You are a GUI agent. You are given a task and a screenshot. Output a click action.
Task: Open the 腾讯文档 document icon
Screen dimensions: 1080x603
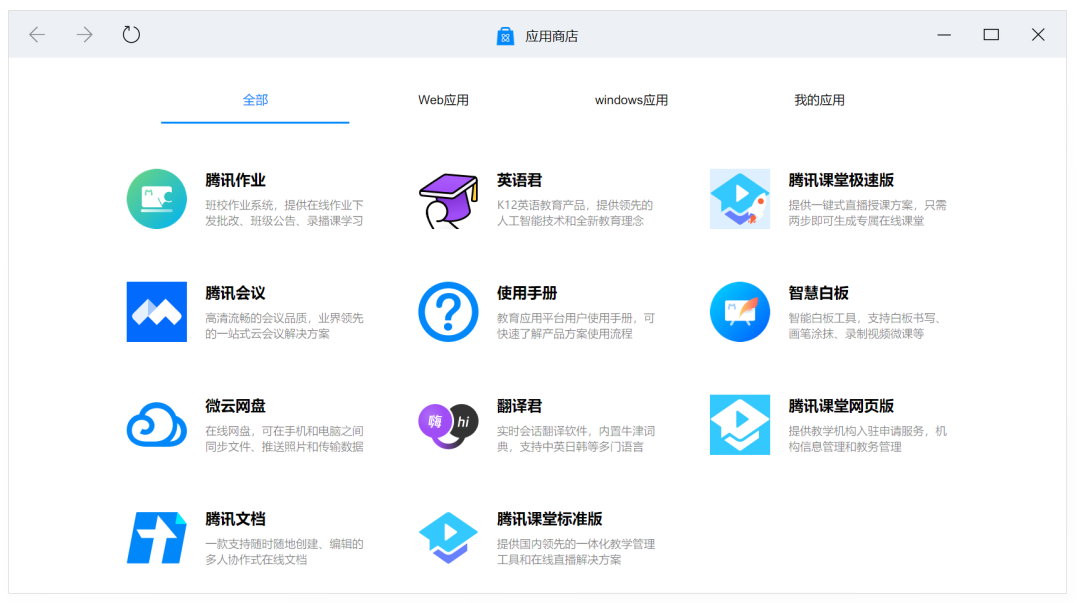click(156, 538)
